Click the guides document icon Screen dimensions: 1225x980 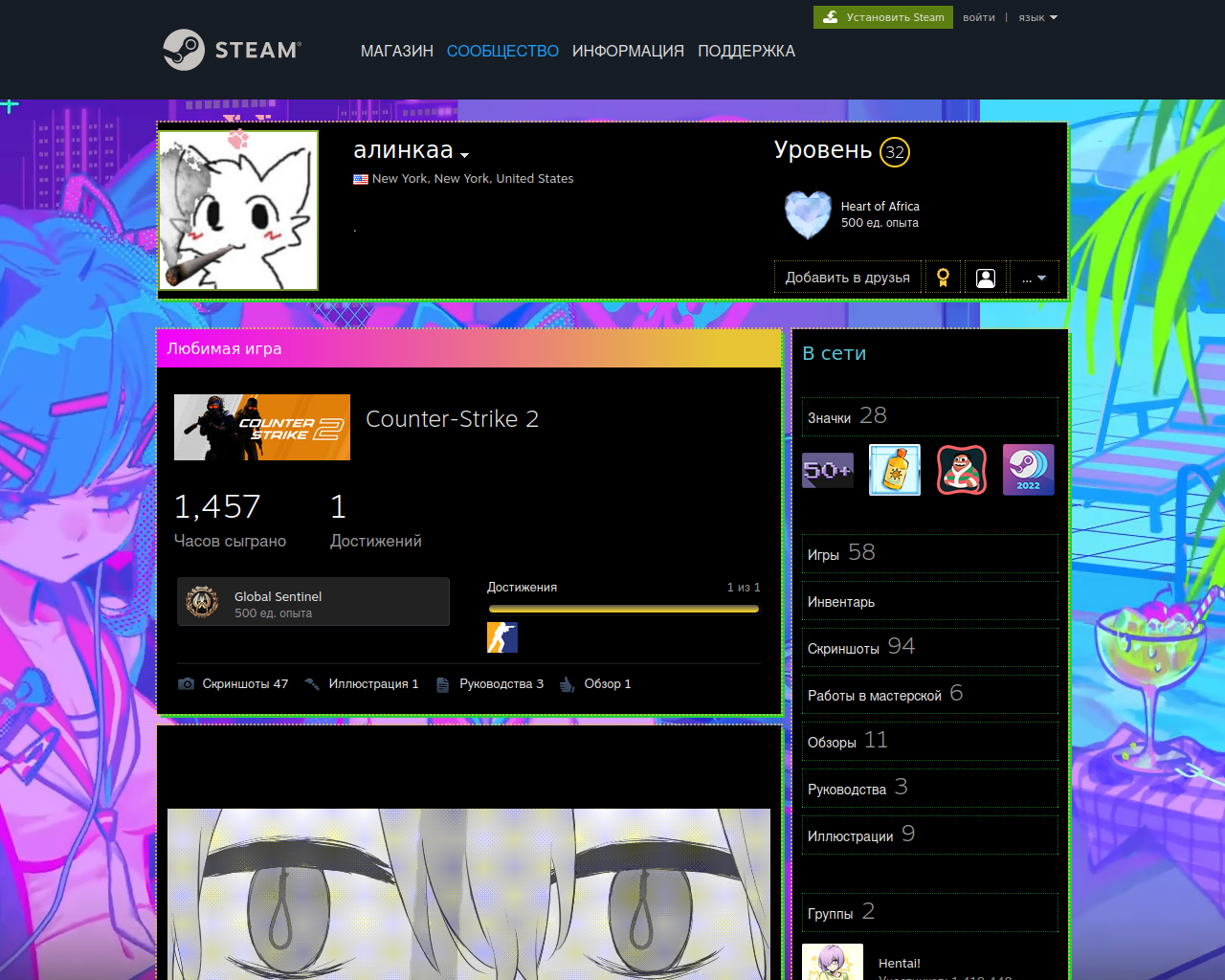click(442, 684)
